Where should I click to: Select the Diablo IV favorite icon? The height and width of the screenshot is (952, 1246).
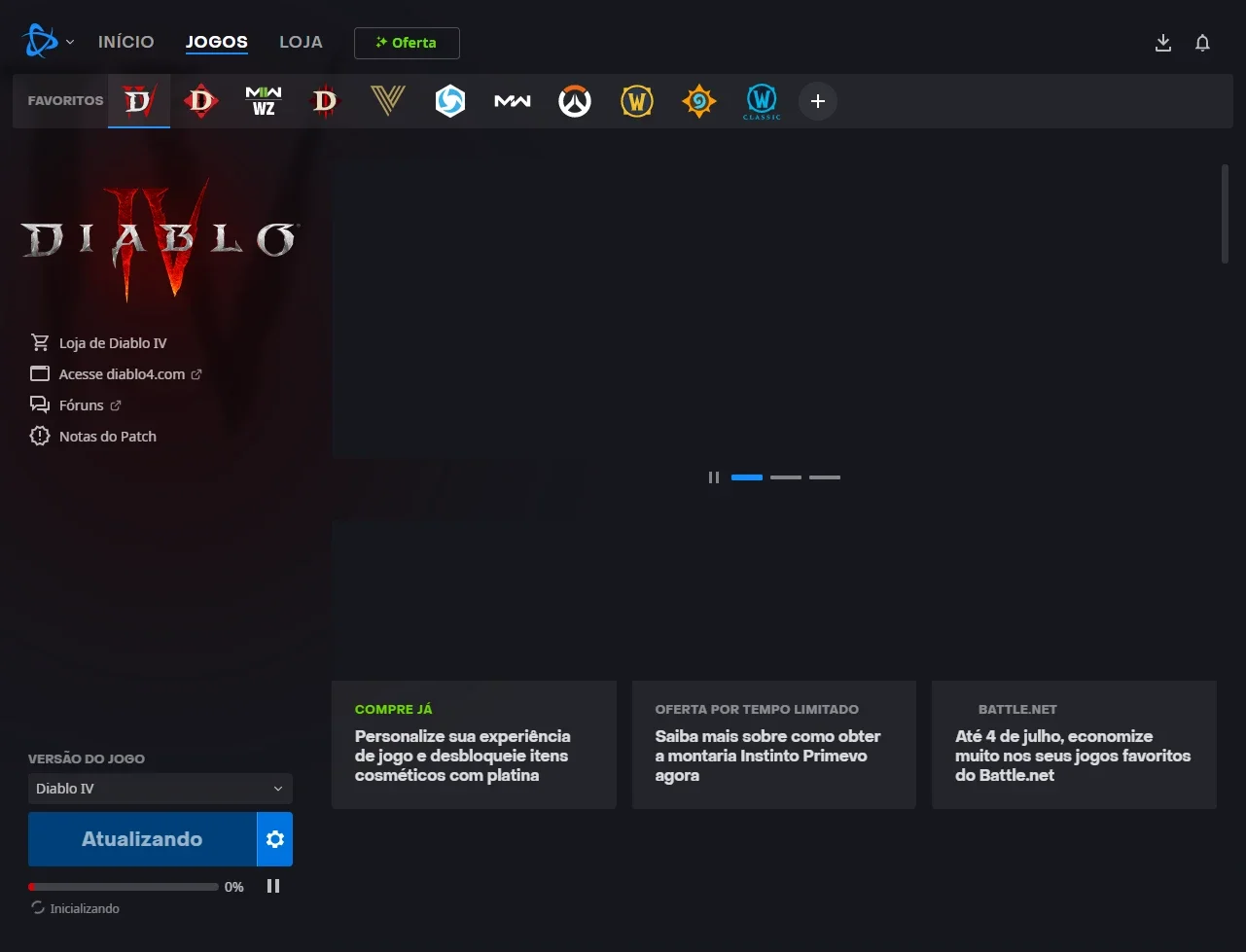tap(139, 100)
